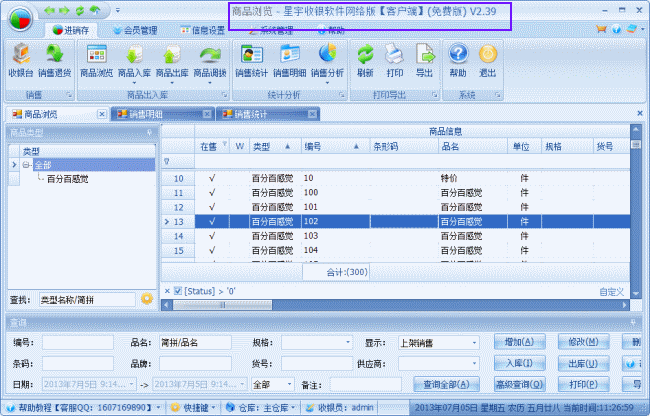This screenshot has width=650, height=416.
Task: Click the 入库(I) button
Action: pos(519,363)
